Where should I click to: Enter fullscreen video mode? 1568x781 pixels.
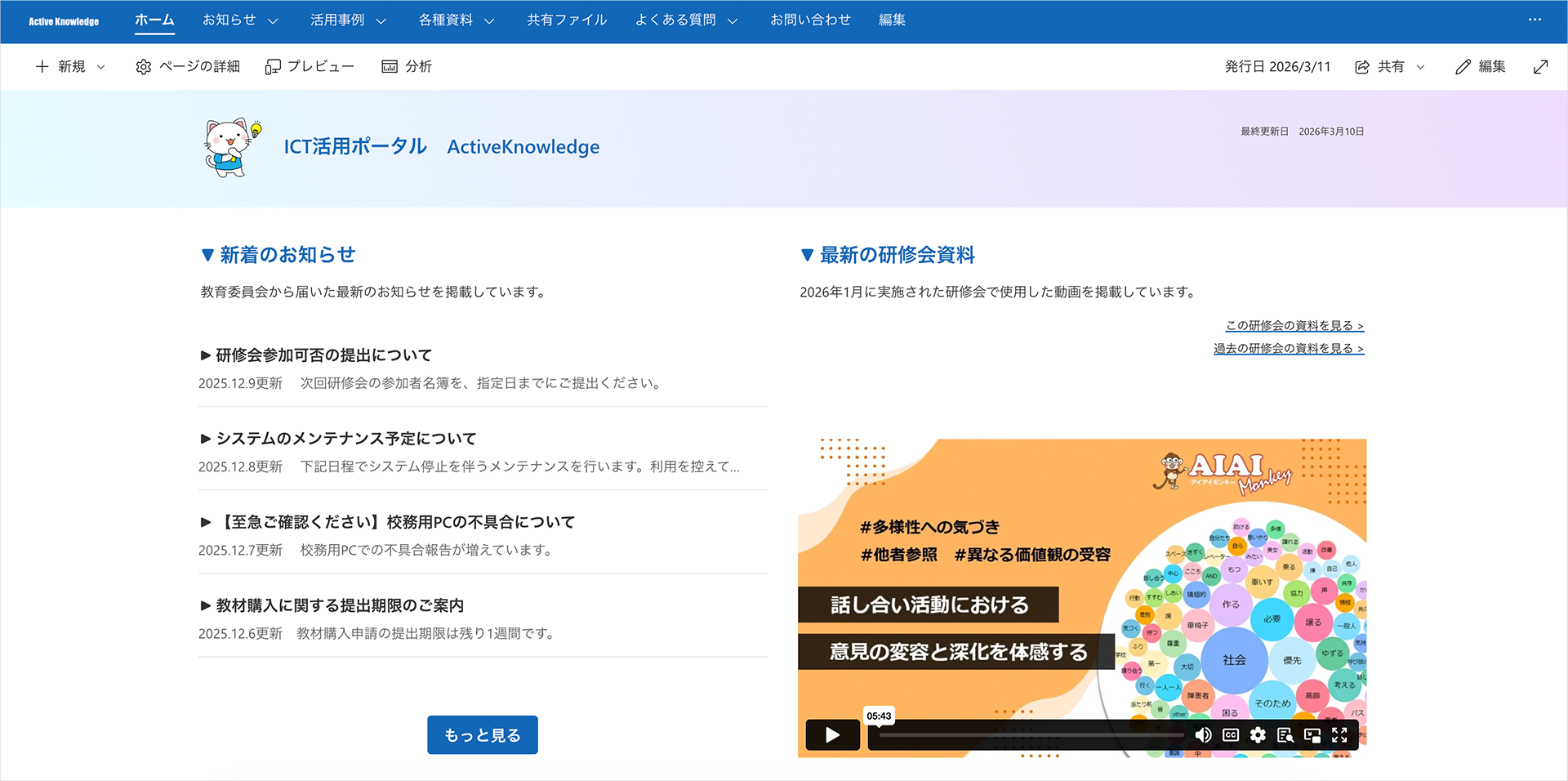(1339, 735)
